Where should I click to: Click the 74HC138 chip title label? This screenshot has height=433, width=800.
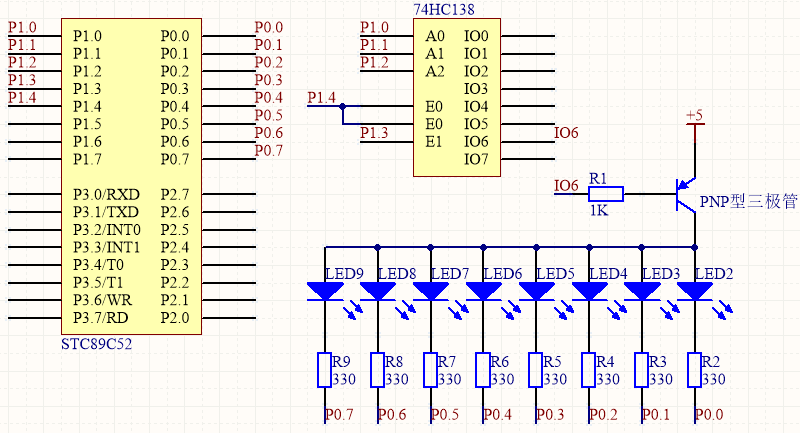[x=443, y=9]
